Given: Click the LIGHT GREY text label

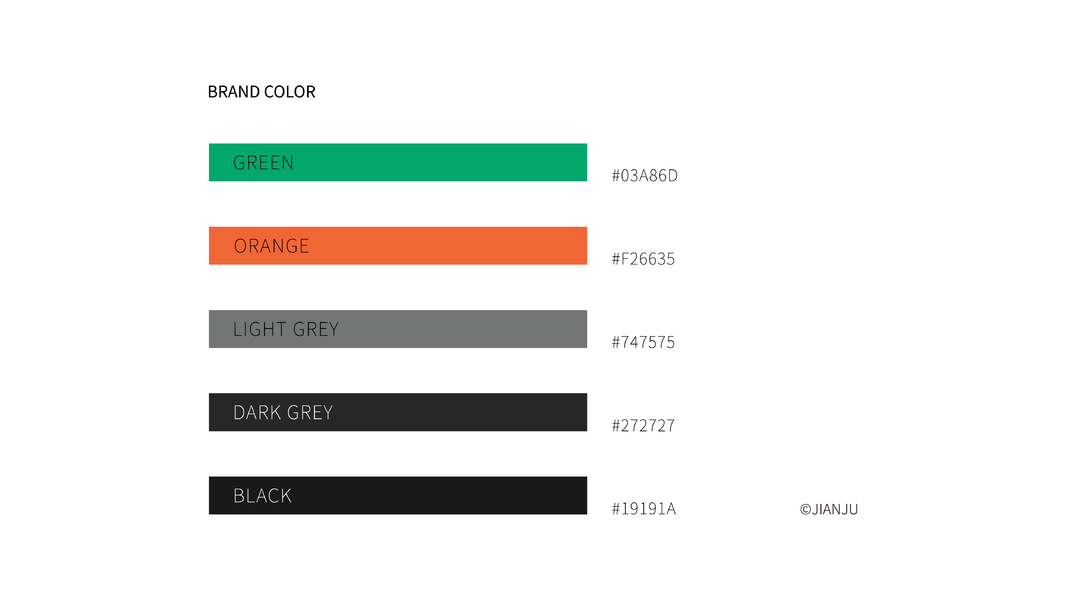Looking at the screenshot, I should coord(286,329).
